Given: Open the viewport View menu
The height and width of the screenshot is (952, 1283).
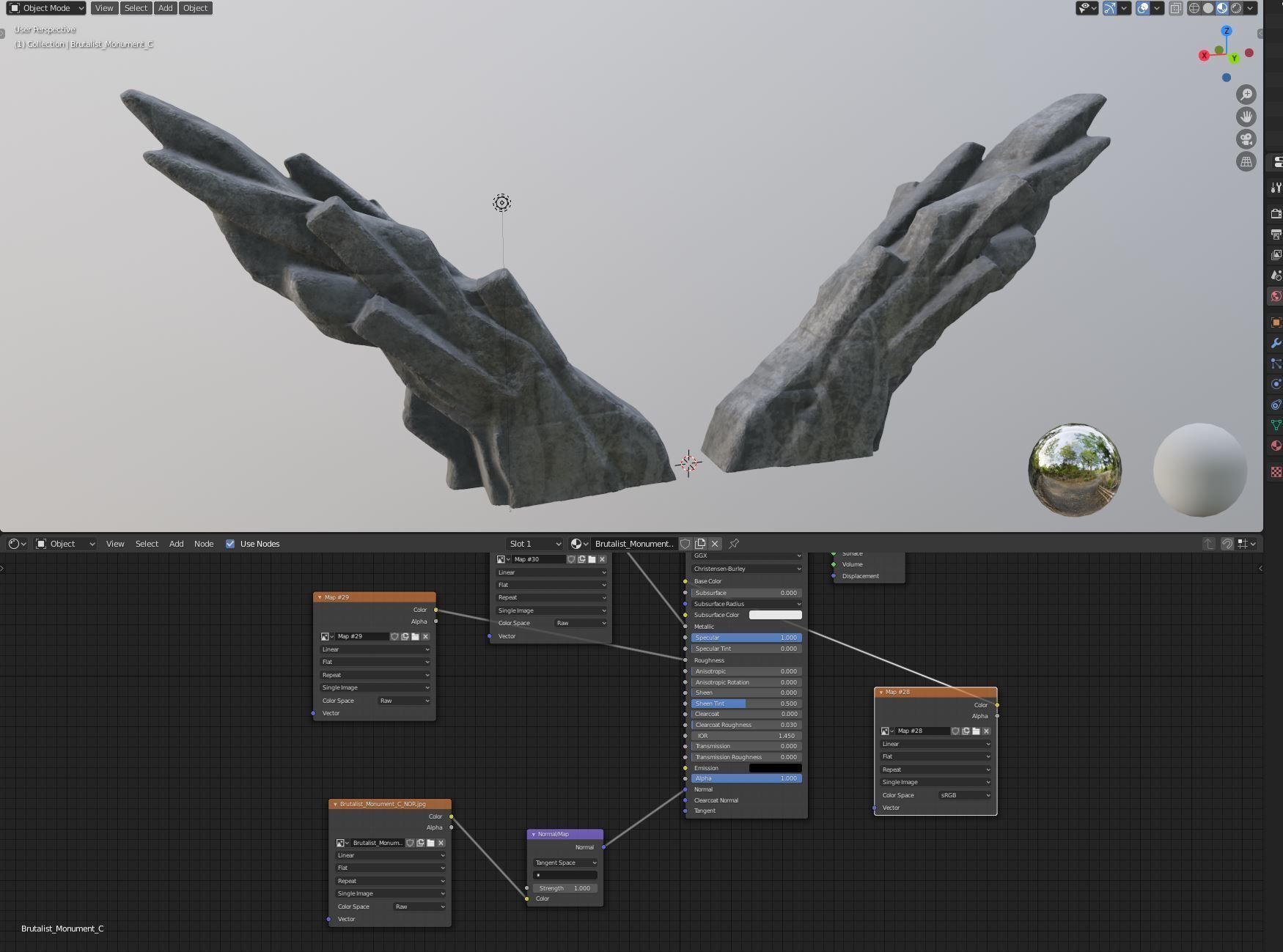Looking at the screenshot, I should [x=104, y=8].
